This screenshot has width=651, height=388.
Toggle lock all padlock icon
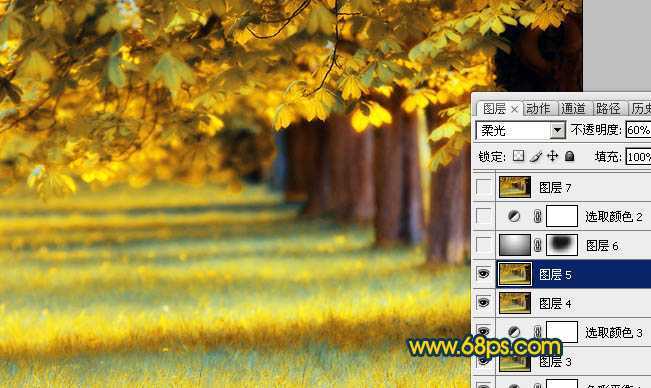tap(570, 156)
